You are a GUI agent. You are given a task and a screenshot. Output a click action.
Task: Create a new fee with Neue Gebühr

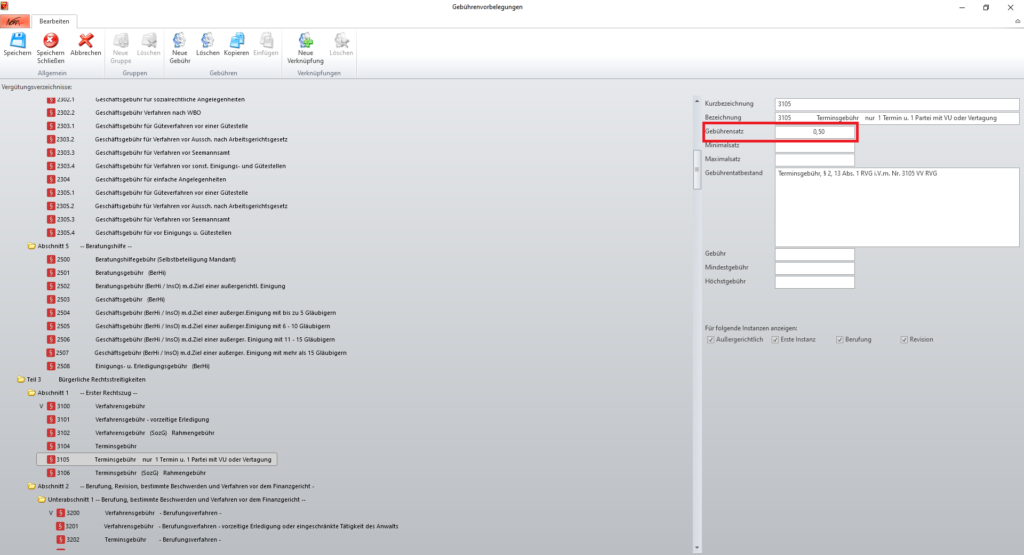point(180,46)
